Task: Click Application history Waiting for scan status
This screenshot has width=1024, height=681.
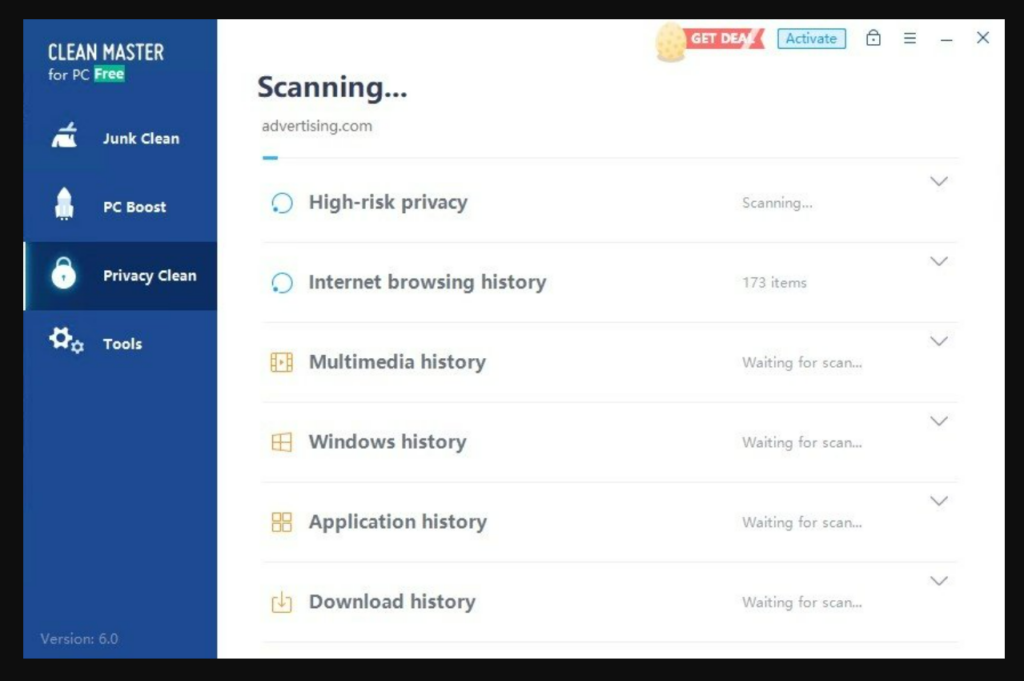Action: (x=802, y=522)
